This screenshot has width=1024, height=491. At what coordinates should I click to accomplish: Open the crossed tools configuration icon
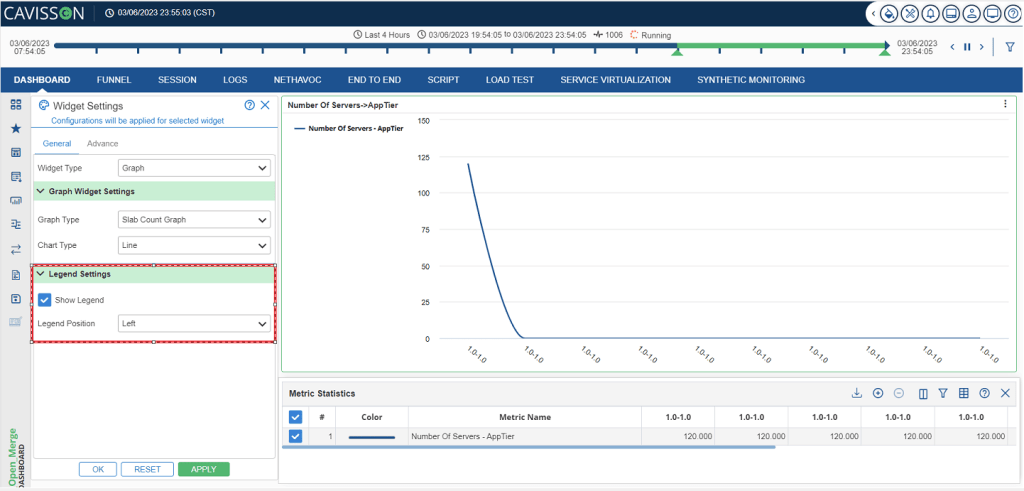(x=910, y=13)
